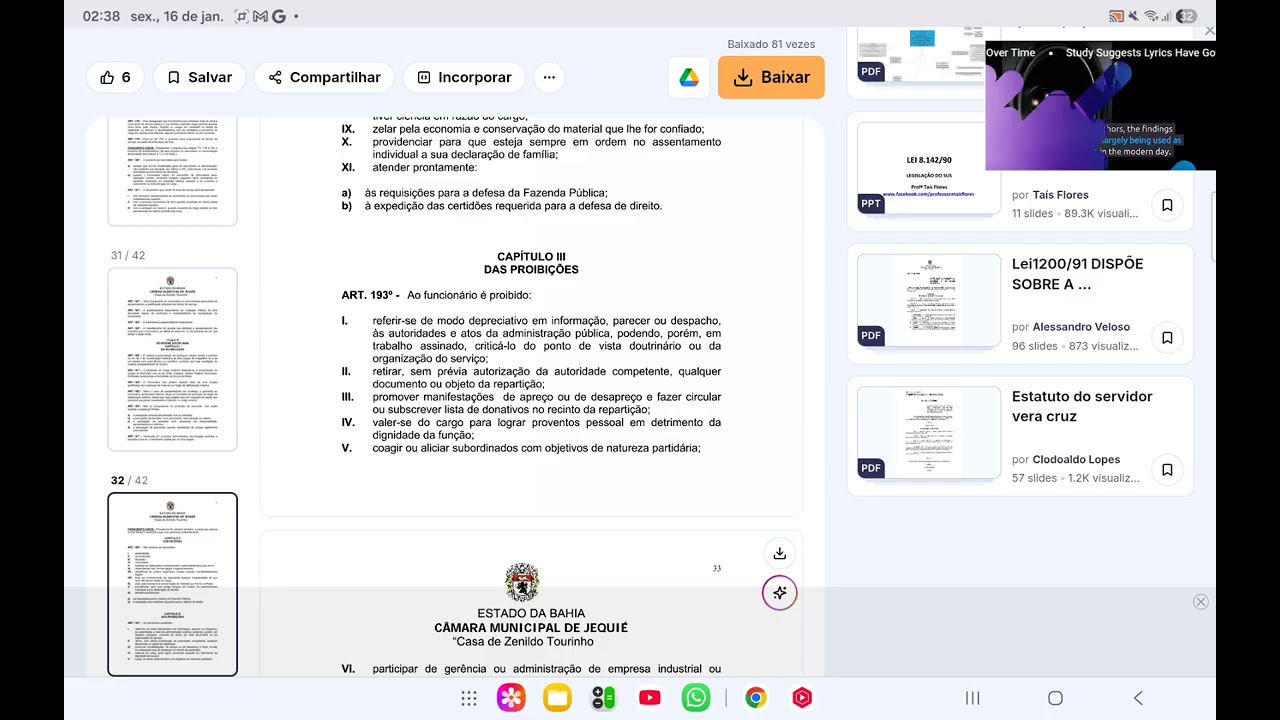Viewport: 1280px width, 720px height.
Task: Click the orange Baixar download button
Action: 771,77
